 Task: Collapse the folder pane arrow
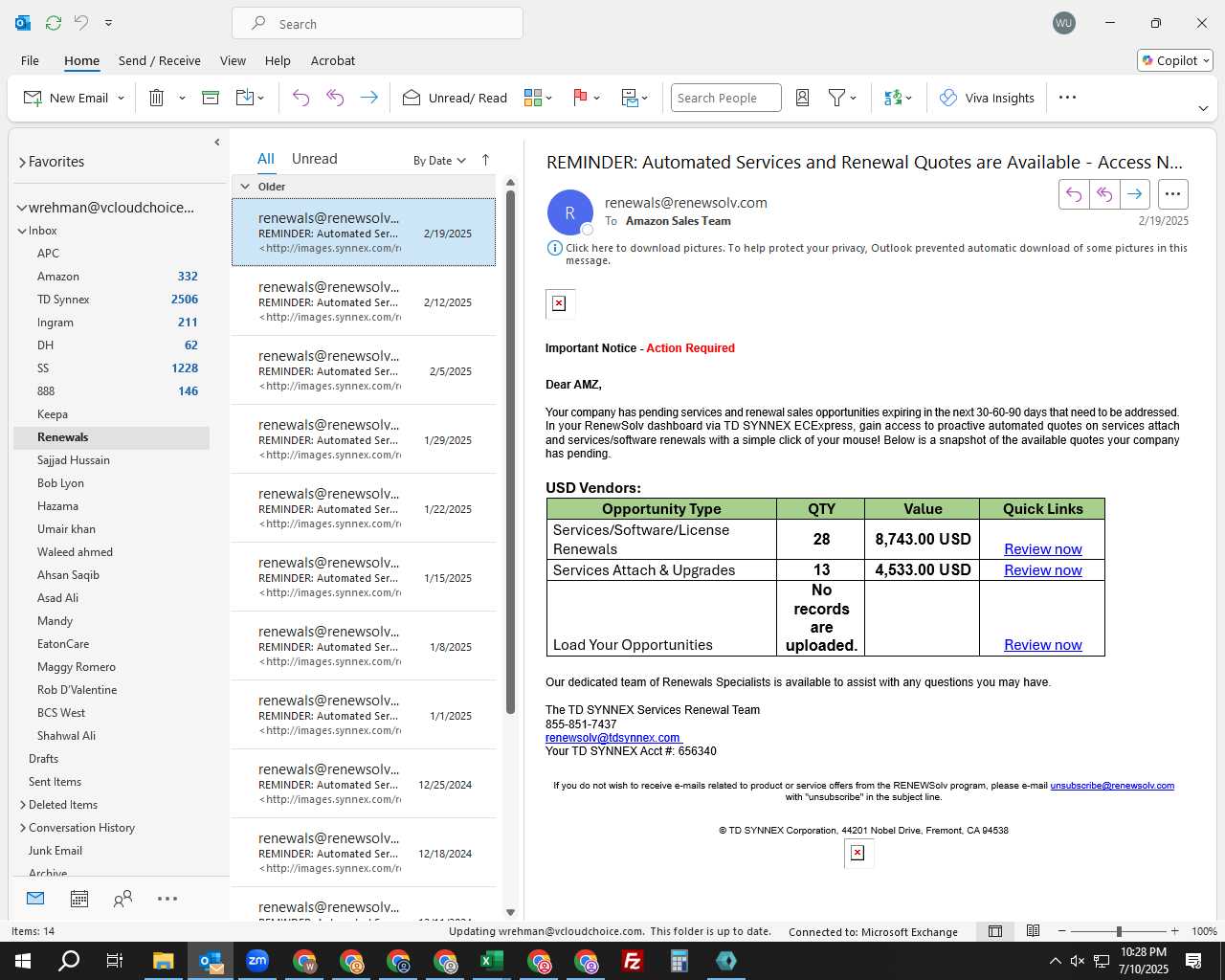coord(217,143)
